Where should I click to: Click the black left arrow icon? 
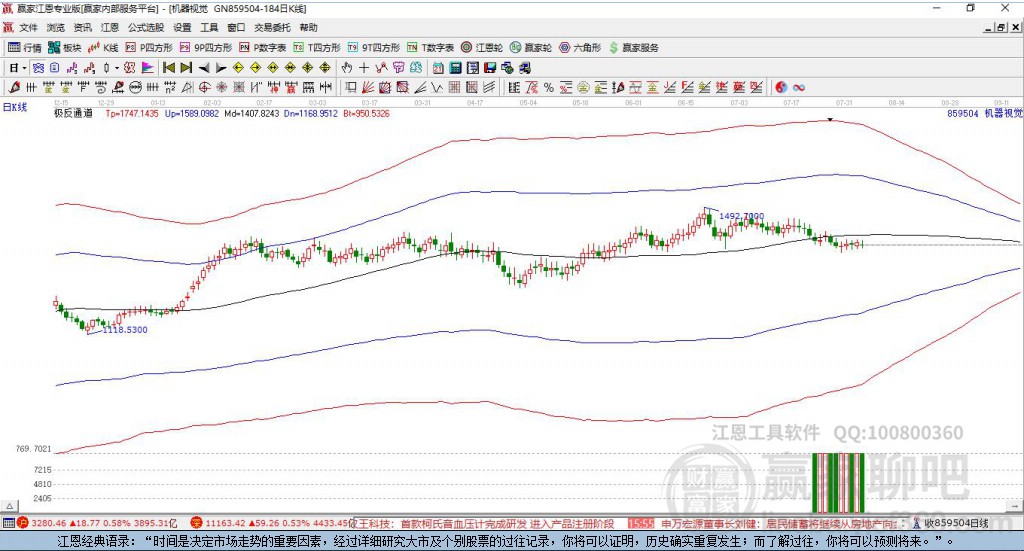(x=204, y=68)
